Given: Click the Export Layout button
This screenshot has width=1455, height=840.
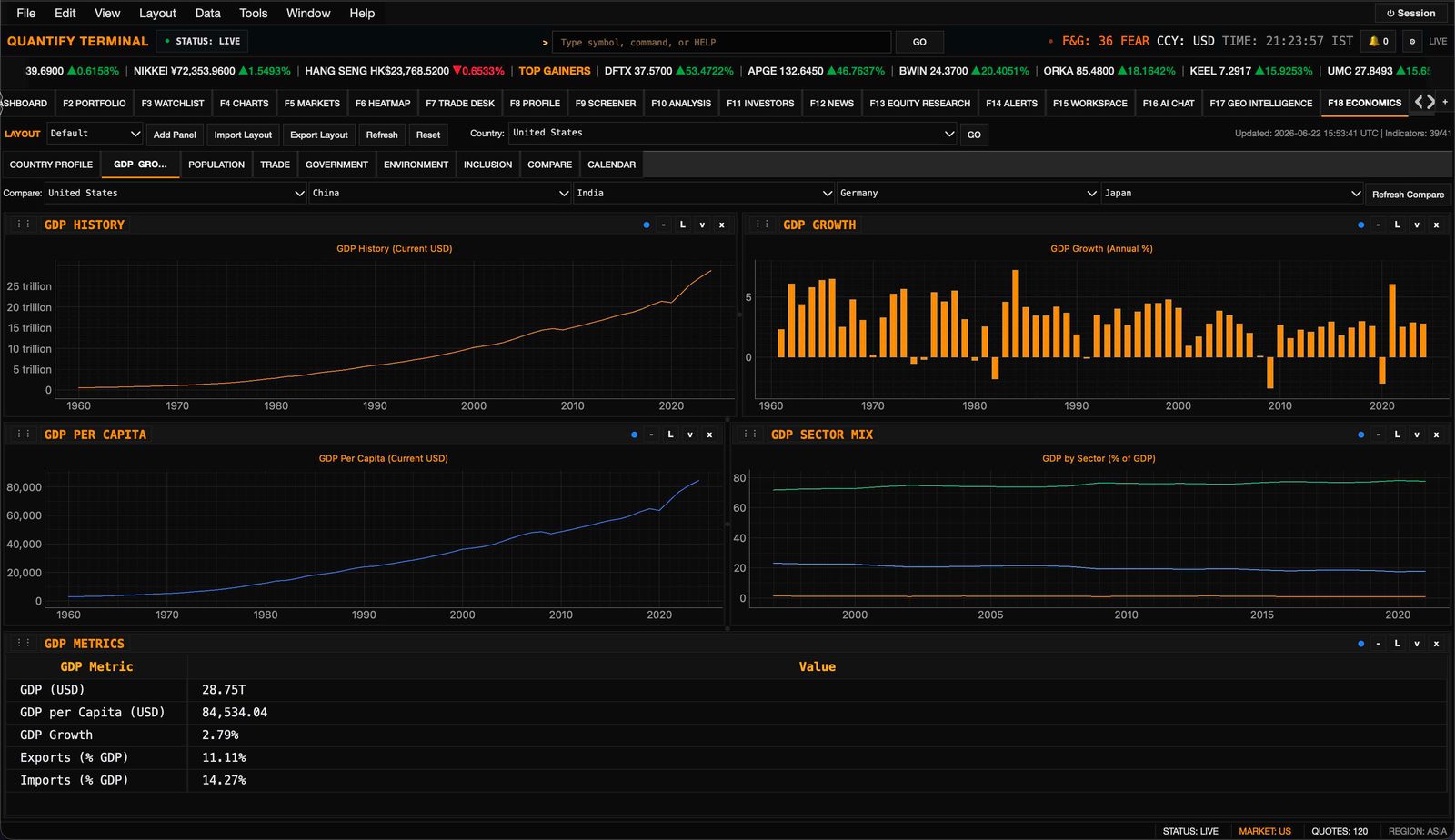Looking at the screenshot, I should click(319, 135).
